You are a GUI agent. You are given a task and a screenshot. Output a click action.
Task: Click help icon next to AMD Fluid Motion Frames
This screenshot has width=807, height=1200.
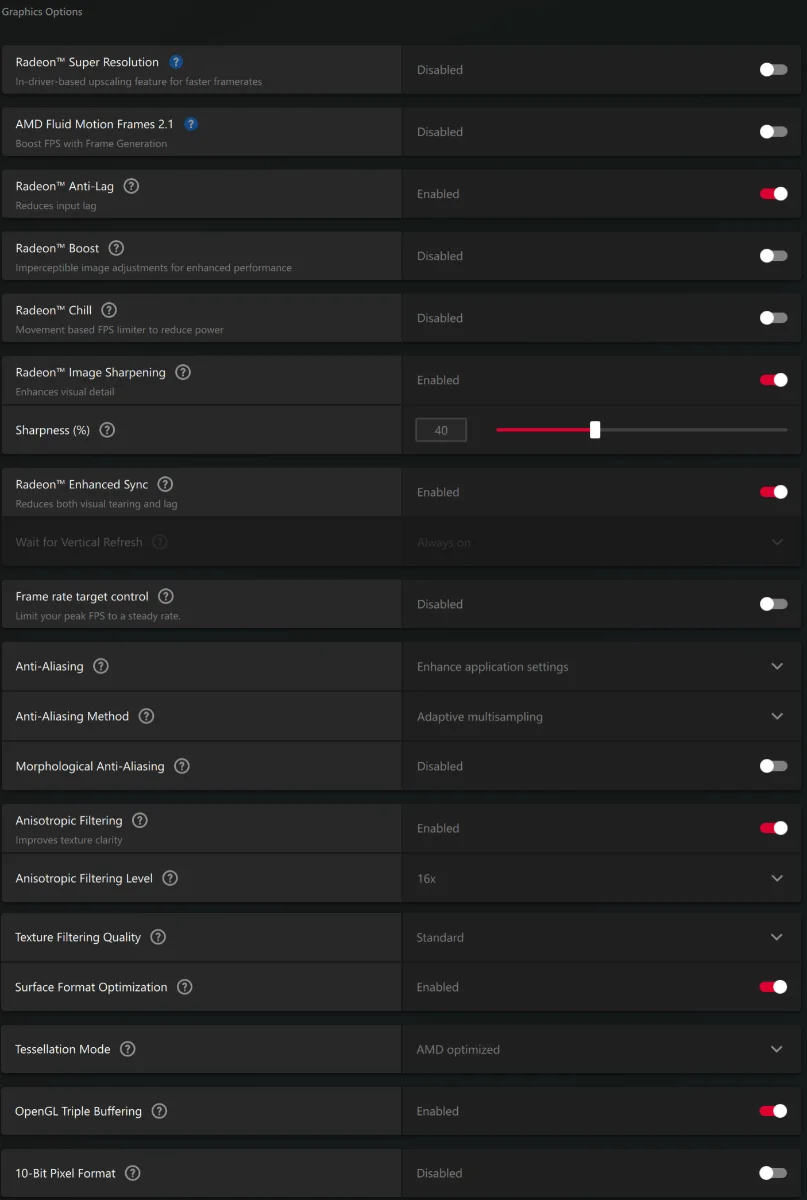tap(191, 124)
